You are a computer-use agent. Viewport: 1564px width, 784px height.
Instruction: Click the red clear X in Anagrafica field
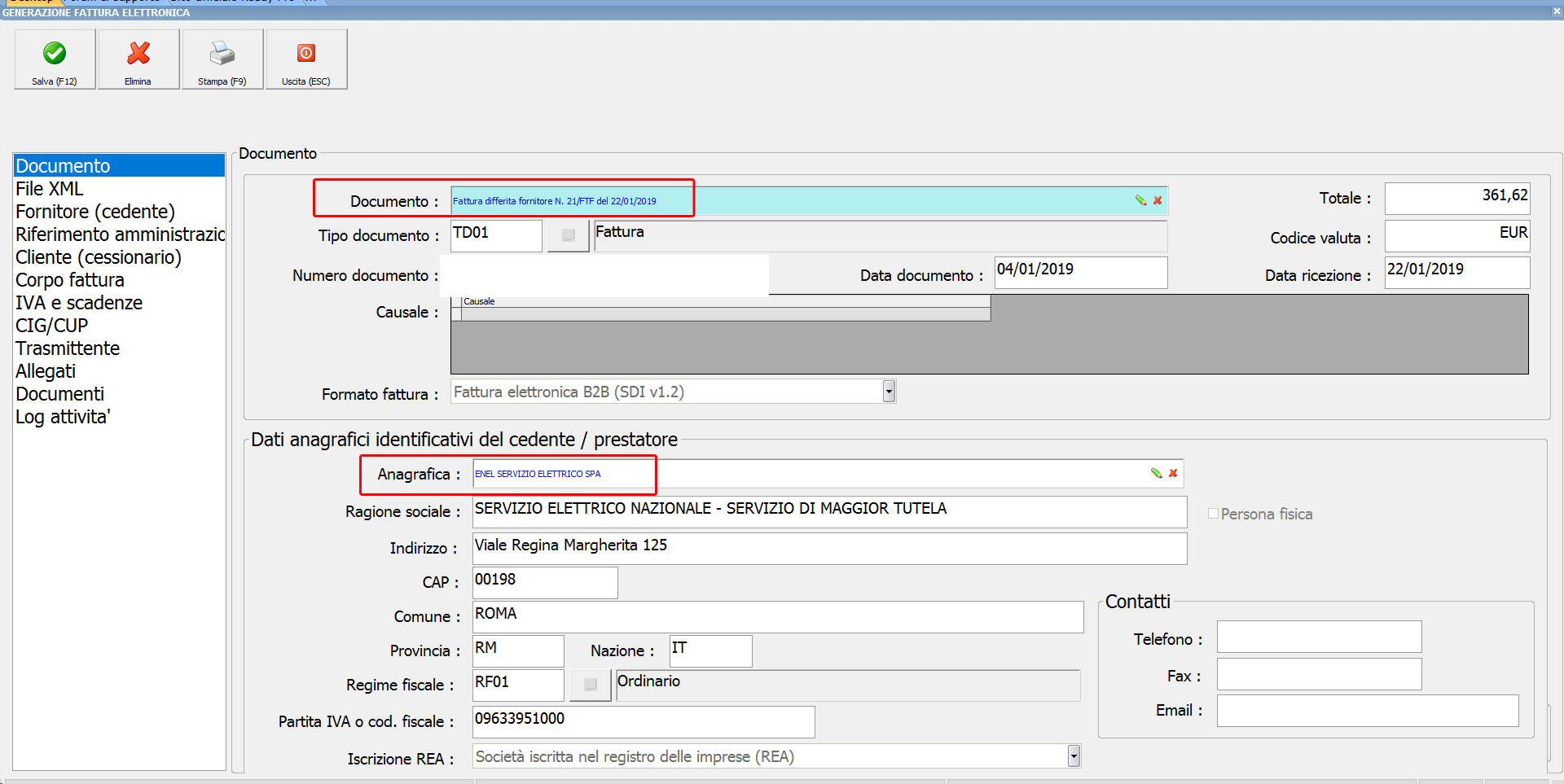point(1173,473)
